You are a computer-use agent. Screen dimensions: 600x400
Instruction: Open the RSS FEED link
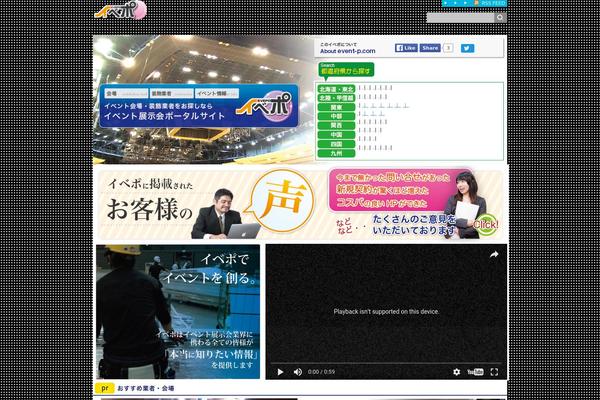[491, 3]
